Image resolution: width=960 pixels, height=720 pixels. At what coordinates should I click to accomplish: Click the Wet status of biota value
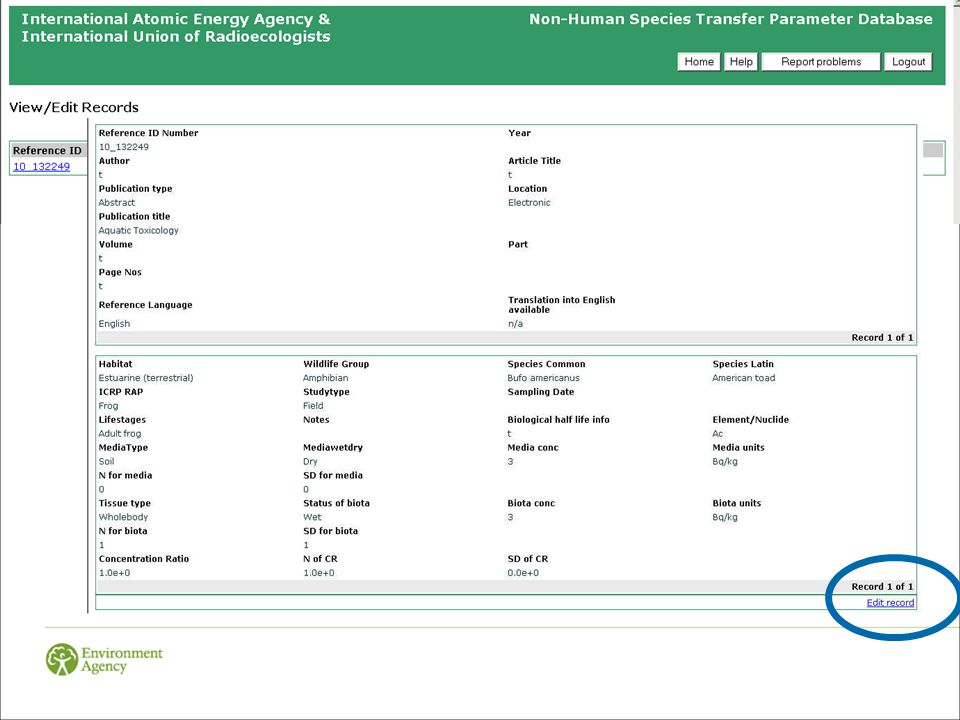(x=312, y=517)
